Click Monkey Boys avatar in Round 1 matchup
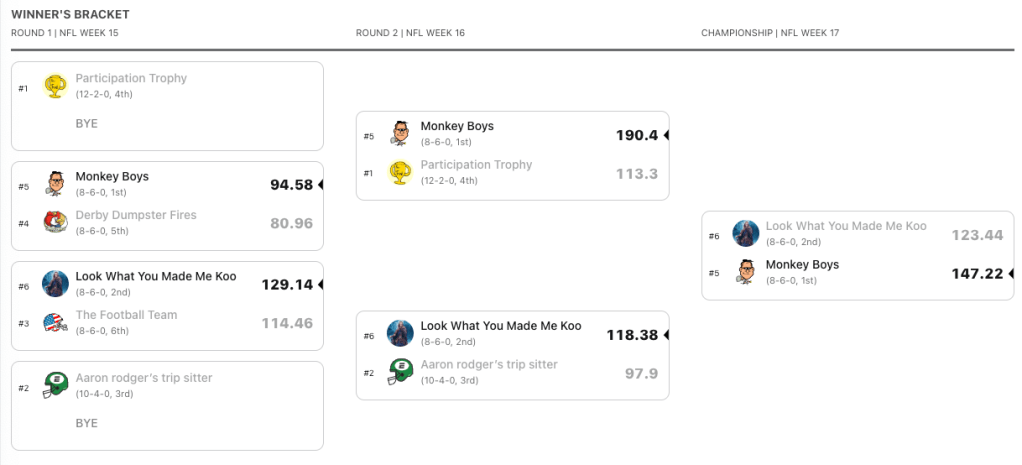This screenshot has height=465, width=1022. 55,184
